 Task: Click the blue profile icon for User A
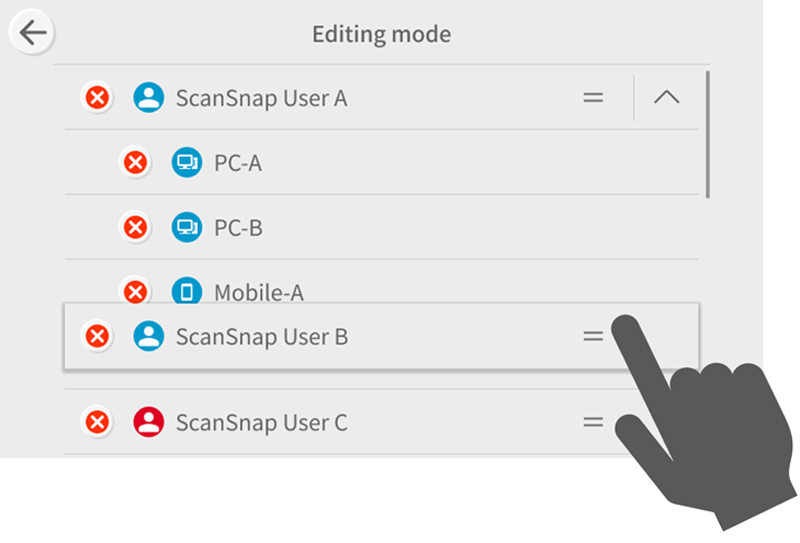click(x=149, y=98)
